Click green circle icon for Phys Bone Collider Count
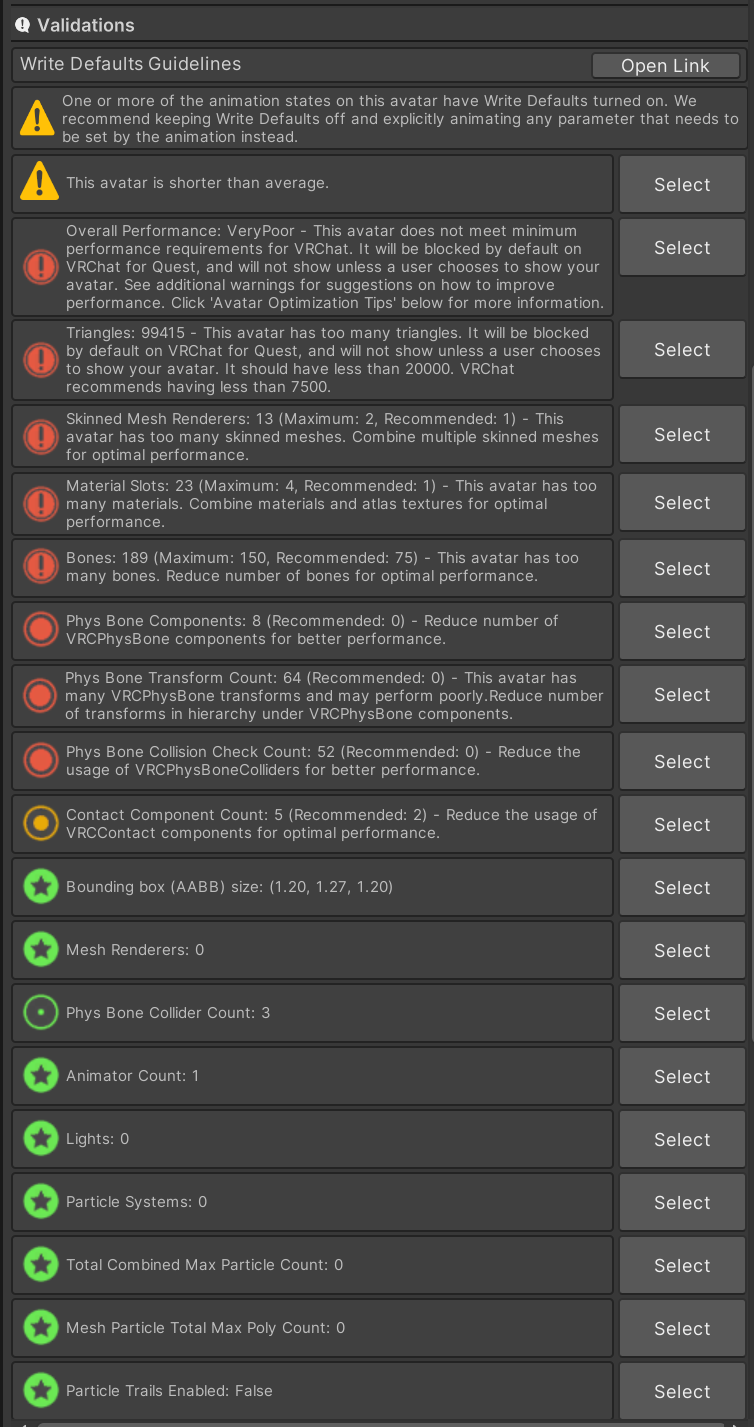The height and width of the screenshot is (1427, 754). point(40,1012)
